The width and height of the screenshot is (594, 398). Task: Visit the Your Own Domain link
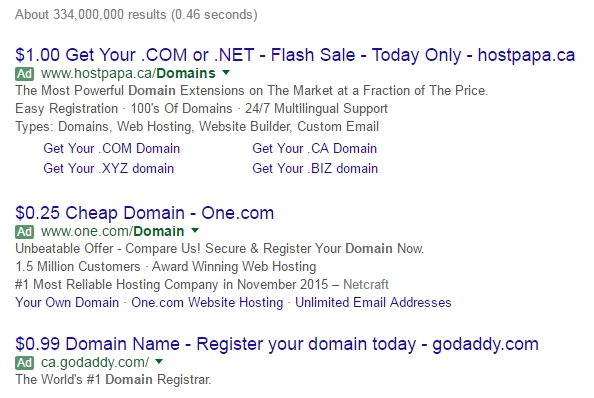click(x=67, y=303)
